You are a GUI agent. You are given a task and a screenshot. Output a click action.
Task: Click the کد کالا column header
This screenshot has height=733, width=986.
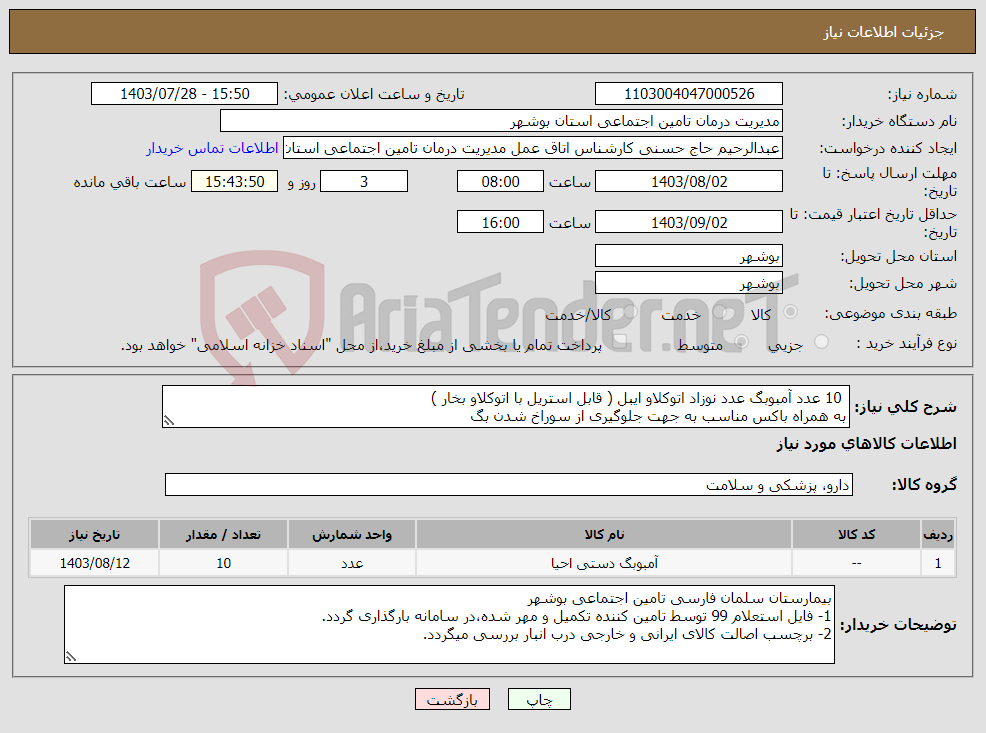click(x=856, y=534)
